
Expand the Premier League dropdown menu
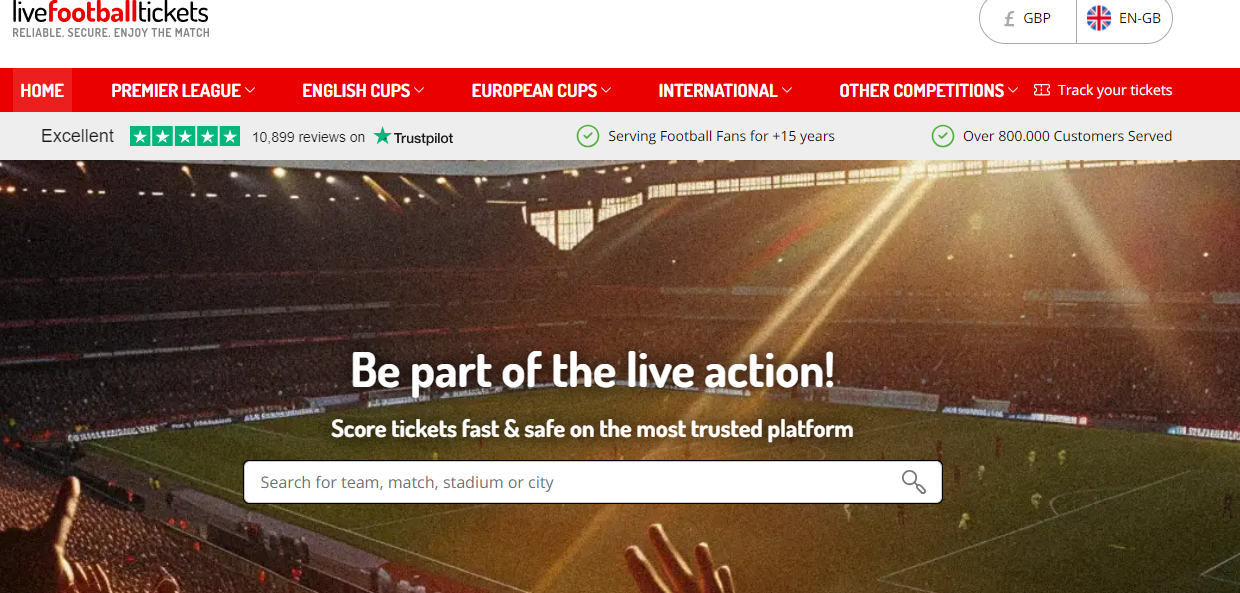pos(183,90)
